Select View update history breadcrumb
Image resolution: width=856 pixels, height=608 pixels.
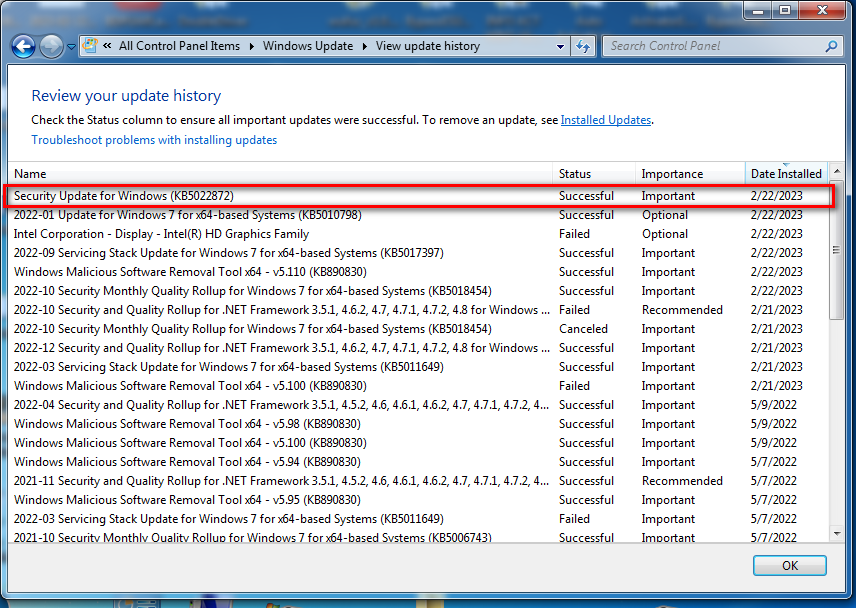point(427,46)
